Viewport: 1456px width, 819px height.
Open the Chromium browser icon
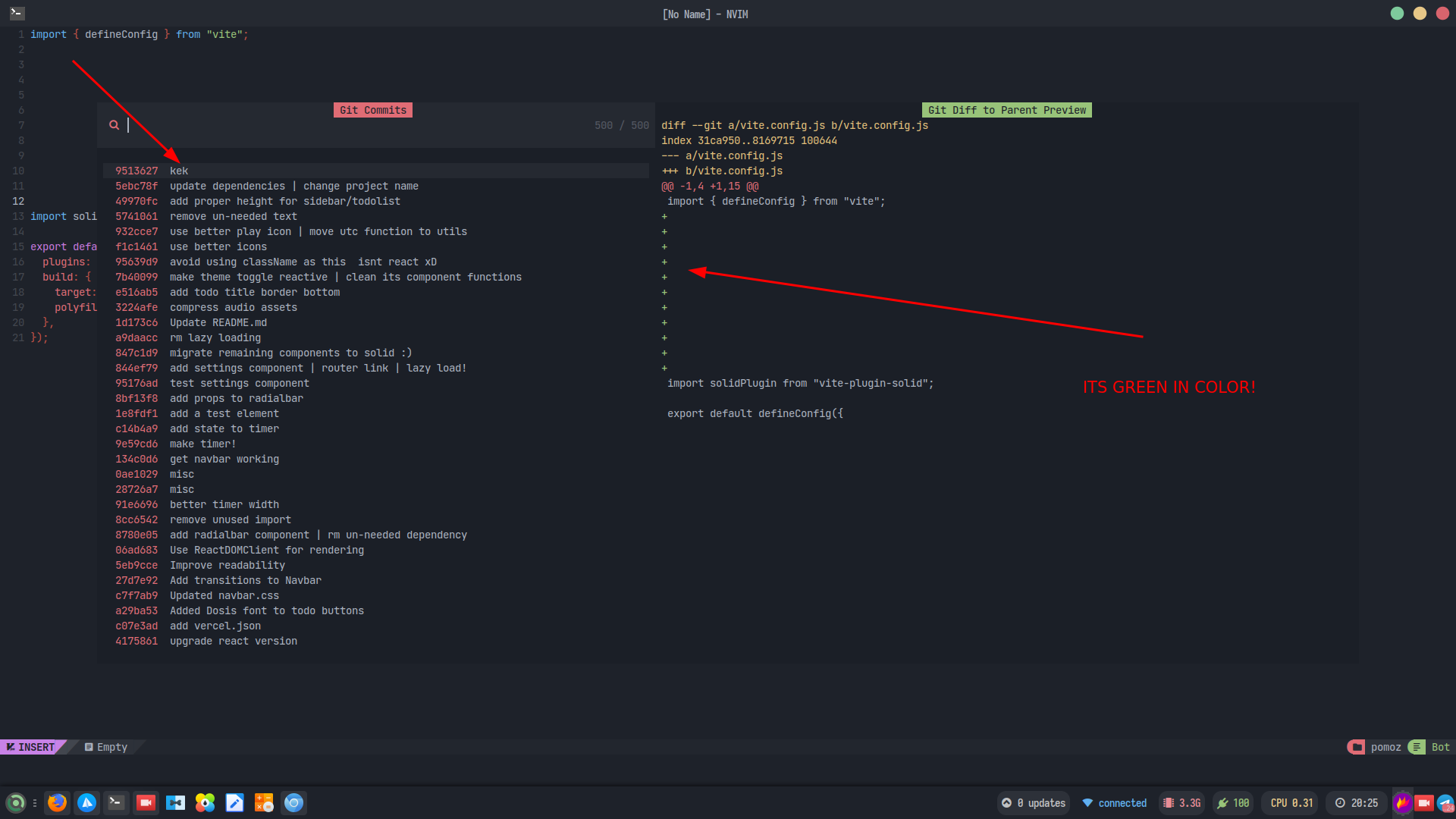click(293, 802)
